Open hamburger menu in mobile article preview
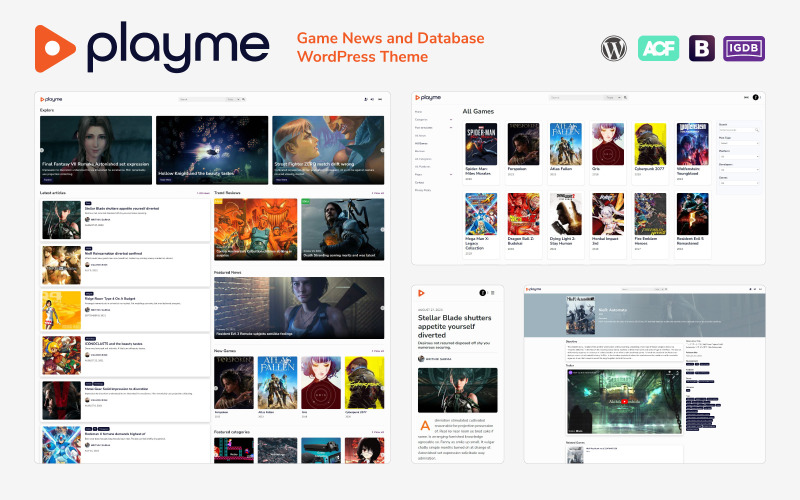This screenshot has width=800, height=500. pyautogui.click(x=493, y=293)
